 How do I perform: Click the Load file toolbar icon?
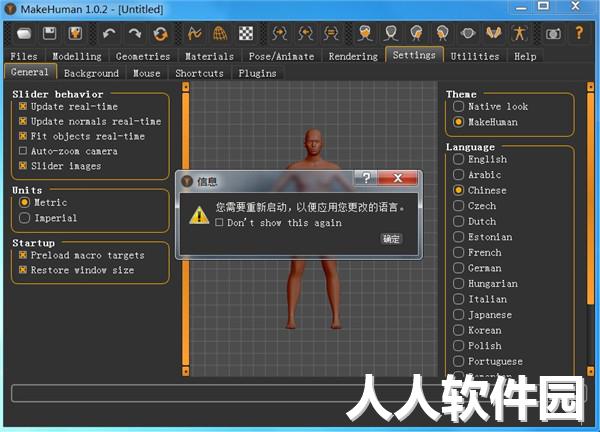coord(24,34)
